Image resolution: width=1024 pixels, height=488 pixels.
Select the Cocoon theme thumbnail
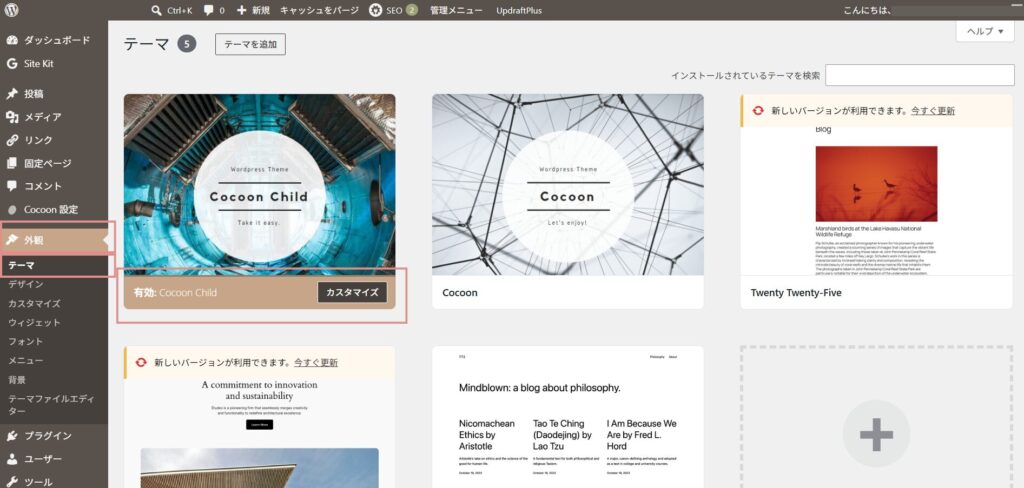568,184
